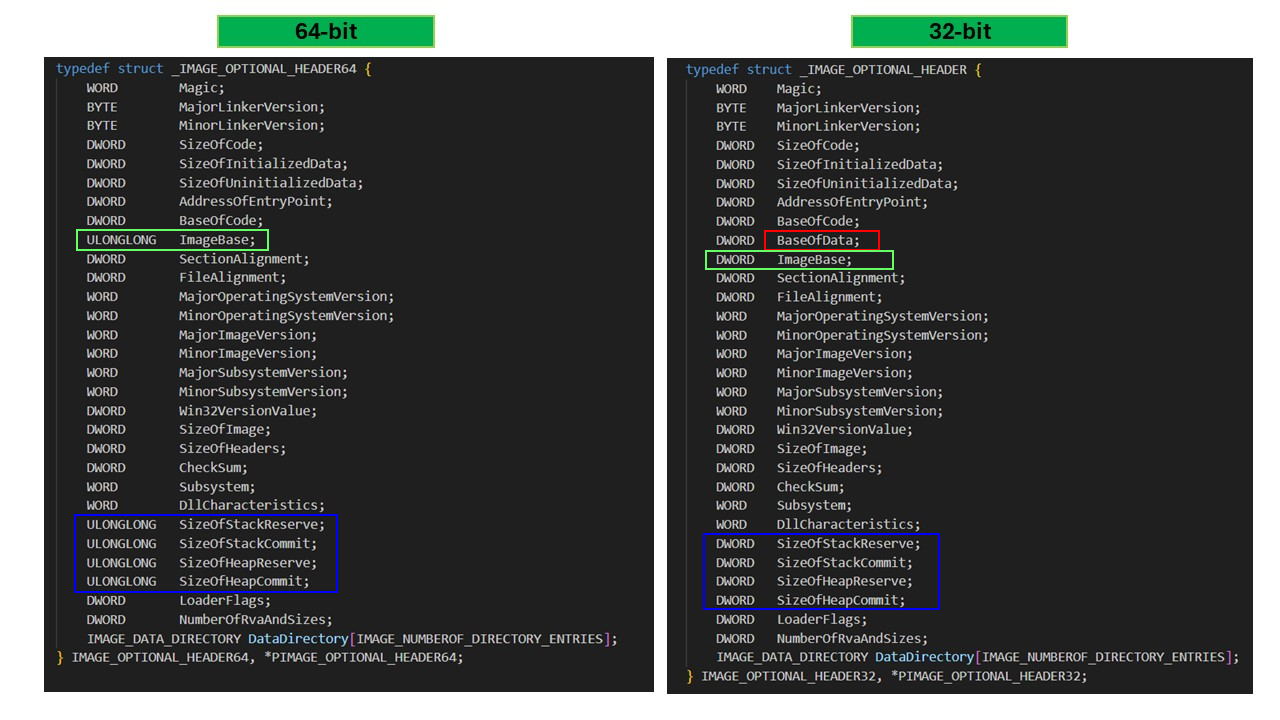Click the green "64-bit" heading label
This screenshot has height=720, width=1280.
[326, 31]
